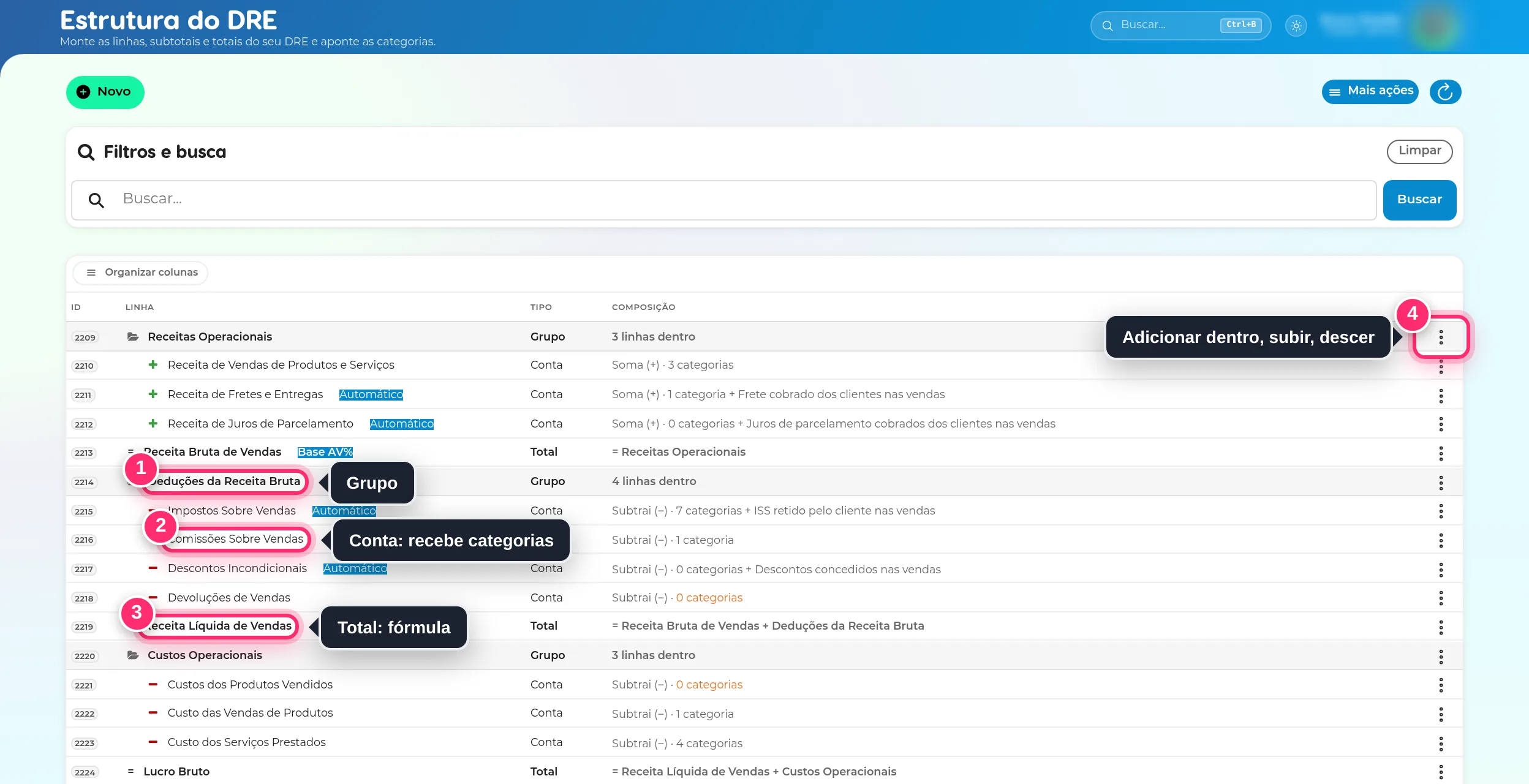Click 0 categorias in Custos dos Produtos Vendidos row
Screen dimensions: 1529x784
[709, 684]
